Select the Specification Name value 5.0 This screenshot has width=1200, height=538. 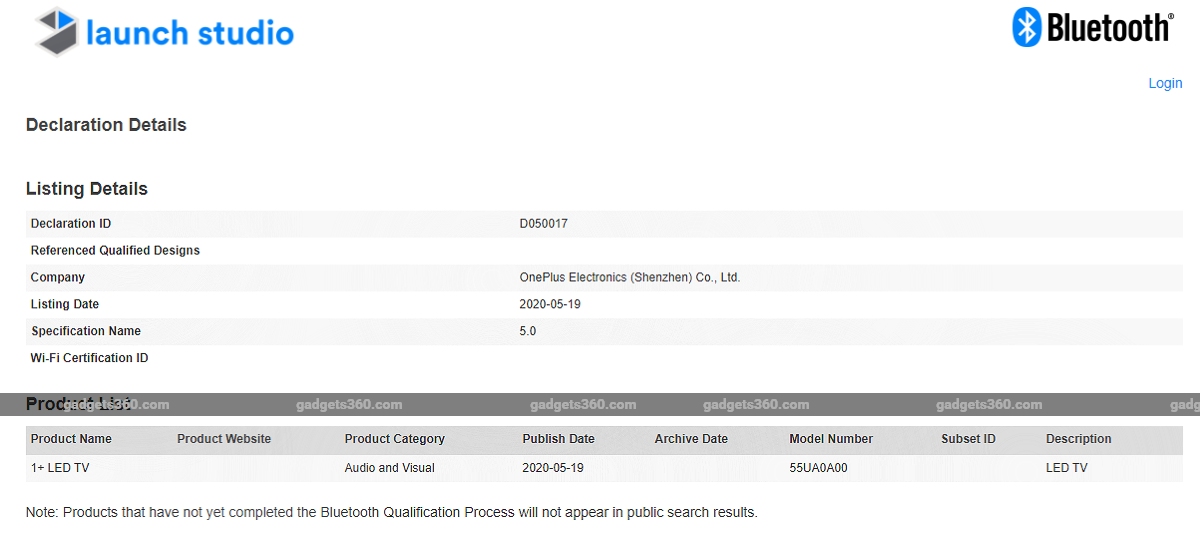click(x=528, y=331)
